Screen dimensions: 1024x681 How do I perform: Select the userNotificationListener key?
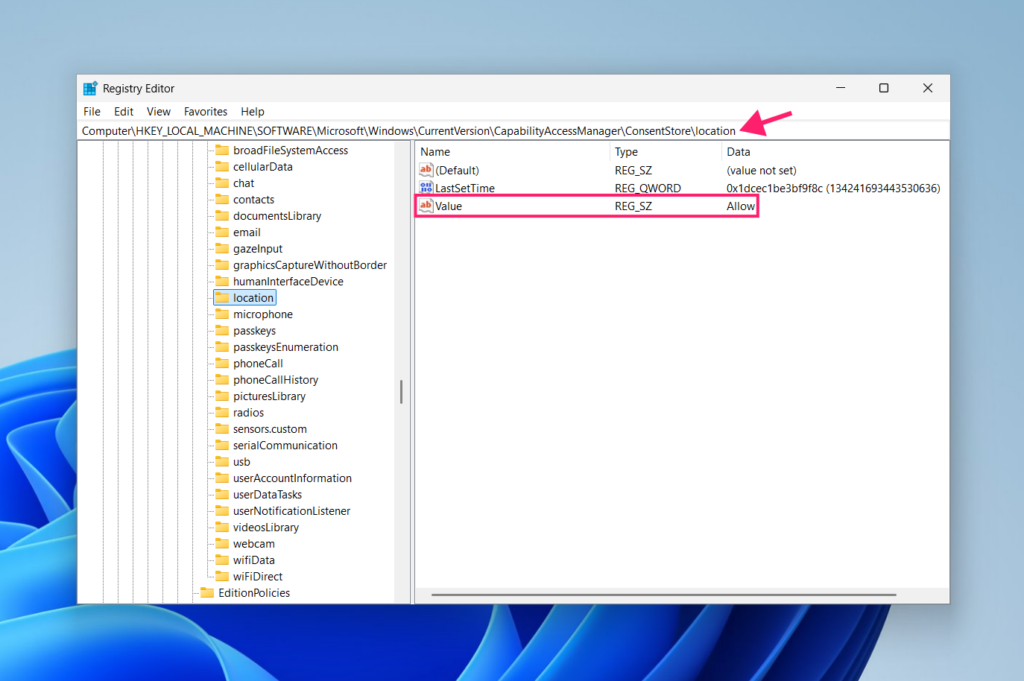click(291, 511)
